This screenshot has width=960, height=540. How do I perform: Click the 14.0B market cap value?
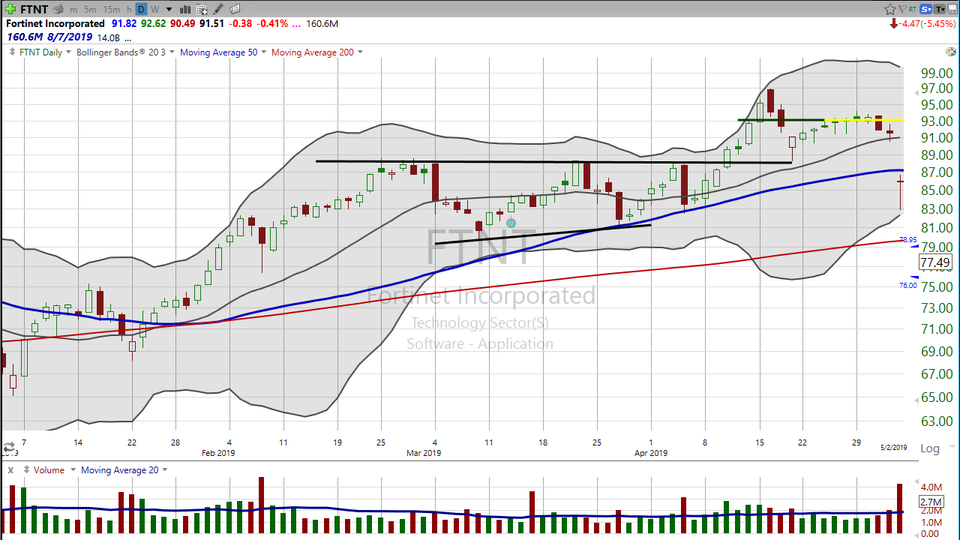pos(108,37)
